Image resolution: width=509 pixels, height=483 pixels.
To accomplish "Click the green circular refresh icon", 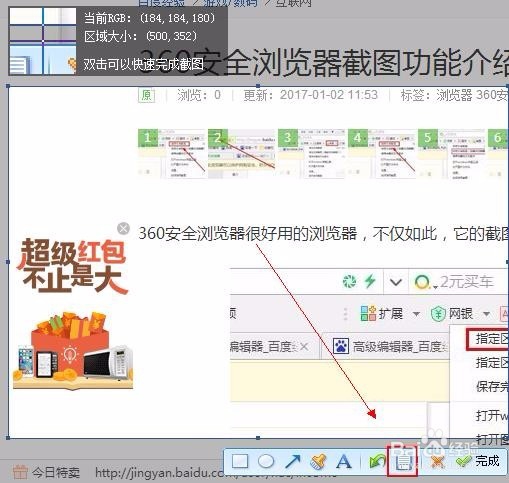I will 349,282.
